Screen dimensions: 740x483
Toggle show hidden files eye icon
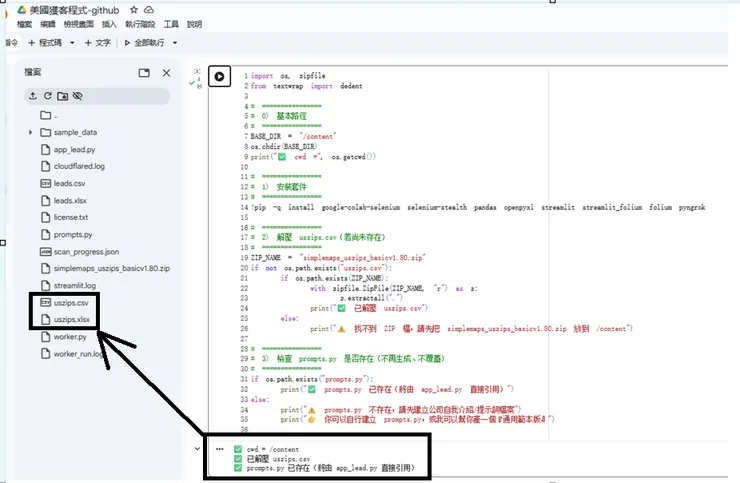coord(78,96)
